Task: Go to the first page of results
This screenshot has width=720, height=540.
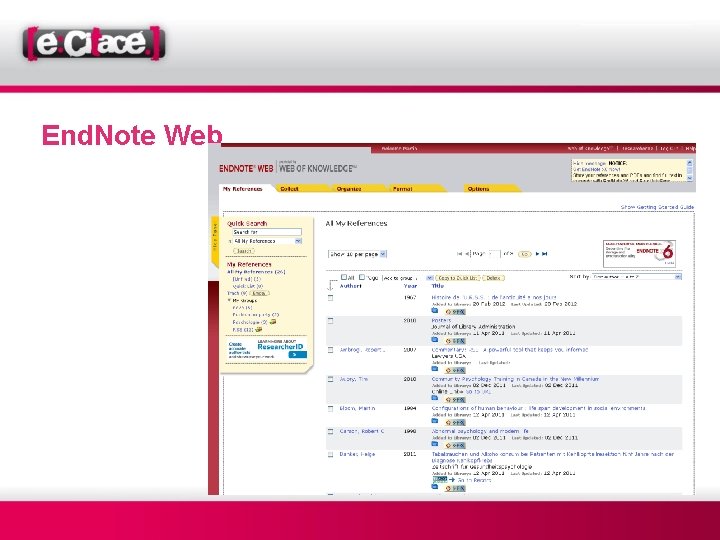Action: click(459, 253)
